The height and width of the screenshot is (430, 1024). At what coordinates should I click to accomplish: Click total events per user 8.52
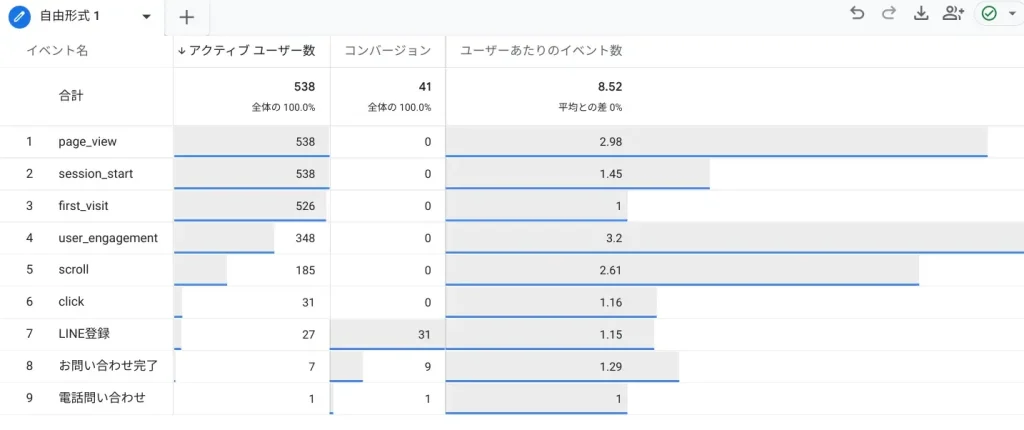611,87
